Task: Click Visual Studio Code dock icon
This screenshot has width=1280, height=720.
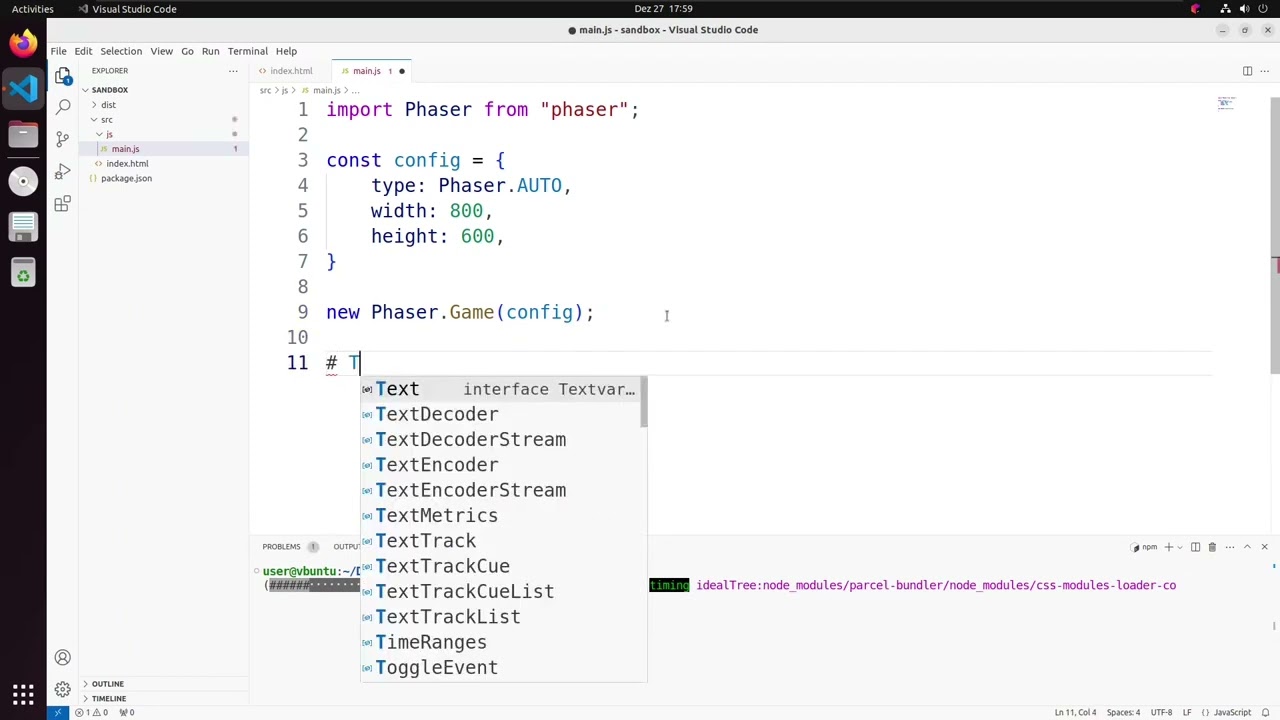Action: (x=23, y=88)
